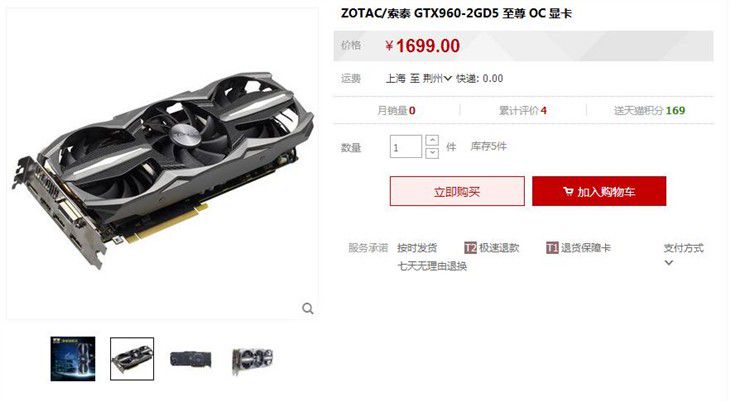Open the 荆州 destination city dropdown
This screenshot has width=730, height=401.
pyautogui.click(x=438, y=79)
